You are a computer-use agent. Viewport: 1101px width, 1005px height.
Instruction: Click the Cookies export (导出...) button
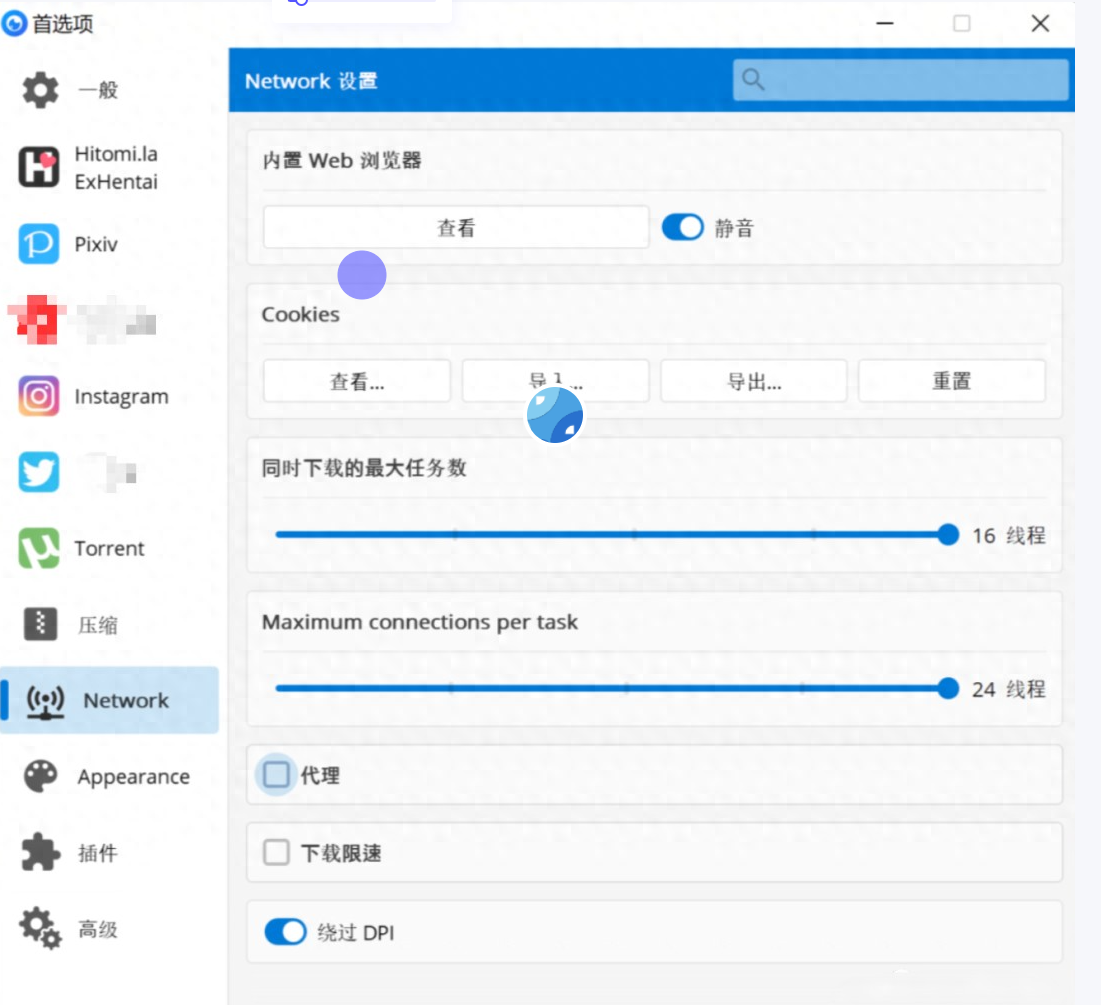click(x=753, y=381)
